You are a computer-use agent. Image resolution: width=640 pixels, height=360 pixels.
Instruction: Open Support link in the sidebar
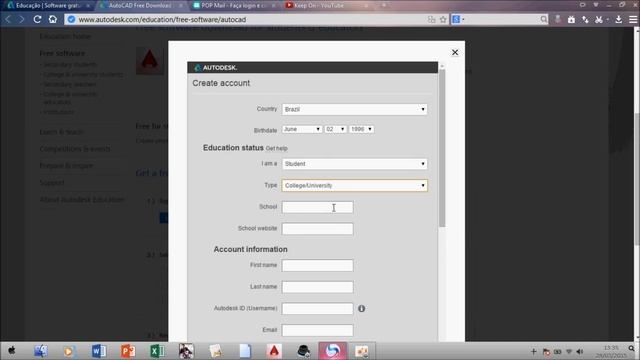click(x=52, y=182)
